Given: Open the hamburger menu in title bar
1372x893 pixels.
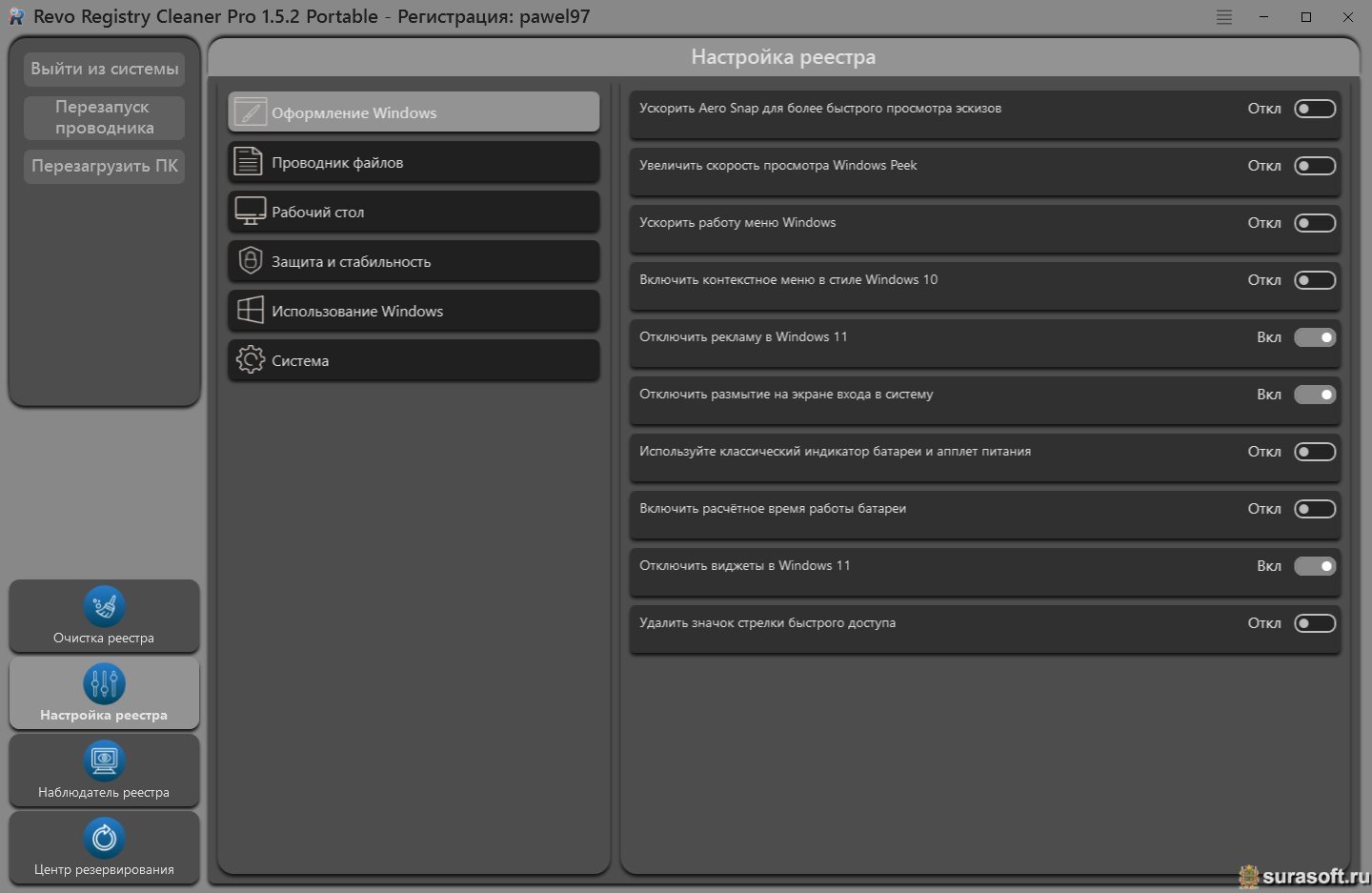Looking at the screenshot, I should click(x=1224, y=17).
